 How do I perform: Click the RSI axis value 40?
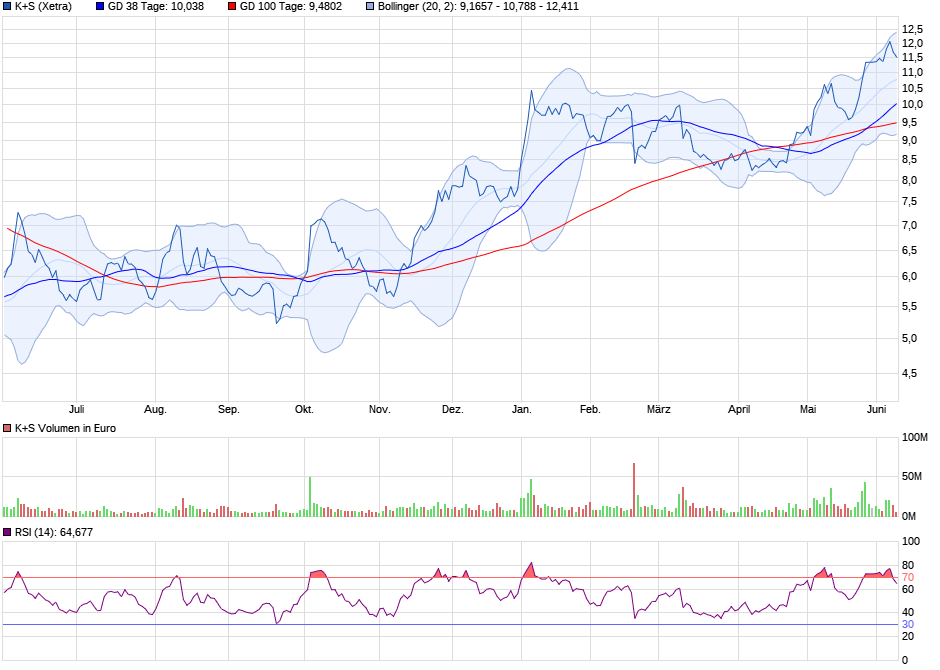[x=908, y=612]
